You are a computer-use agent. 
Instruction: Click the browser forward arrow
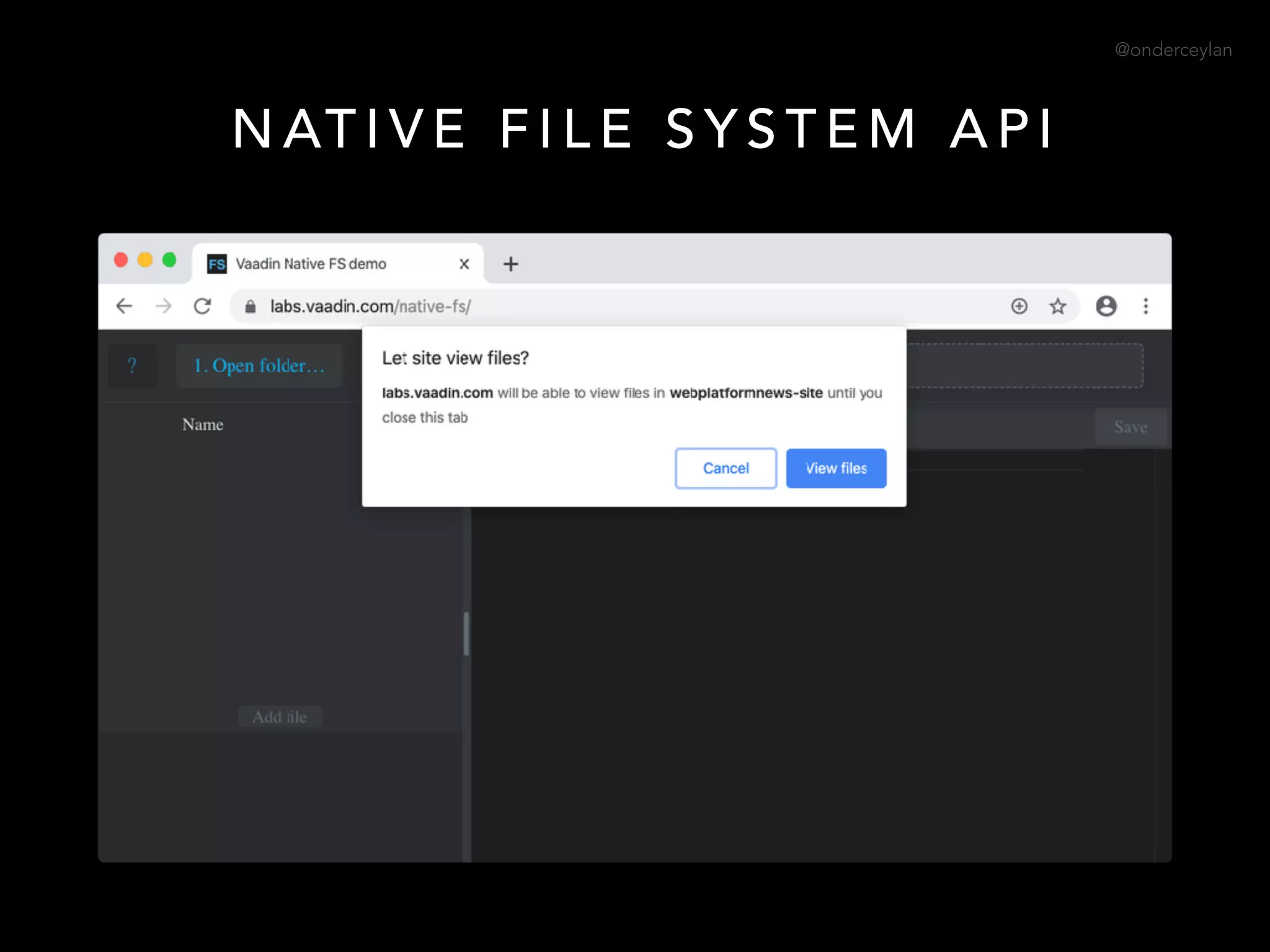click(x=164, y=306)
